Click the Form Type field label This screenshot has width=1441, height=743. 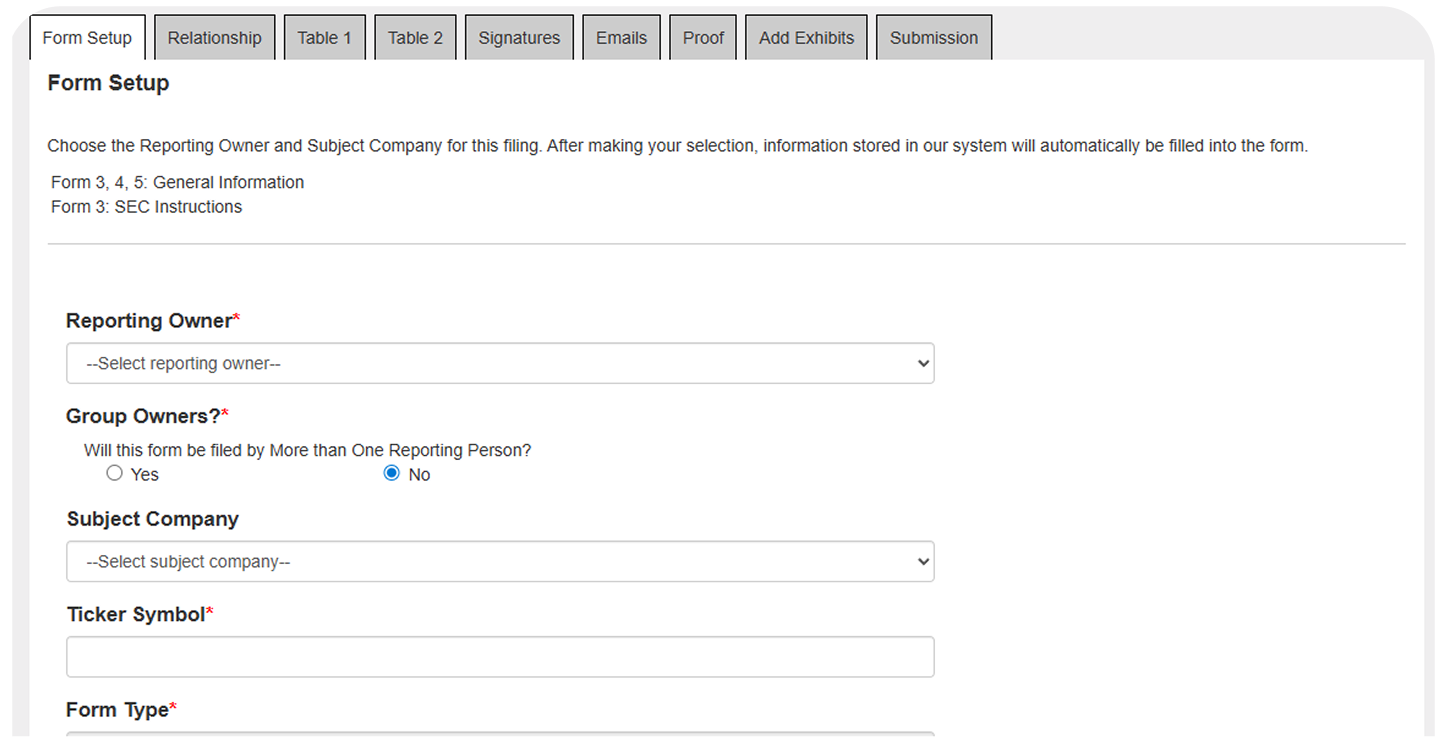(117, 710)
